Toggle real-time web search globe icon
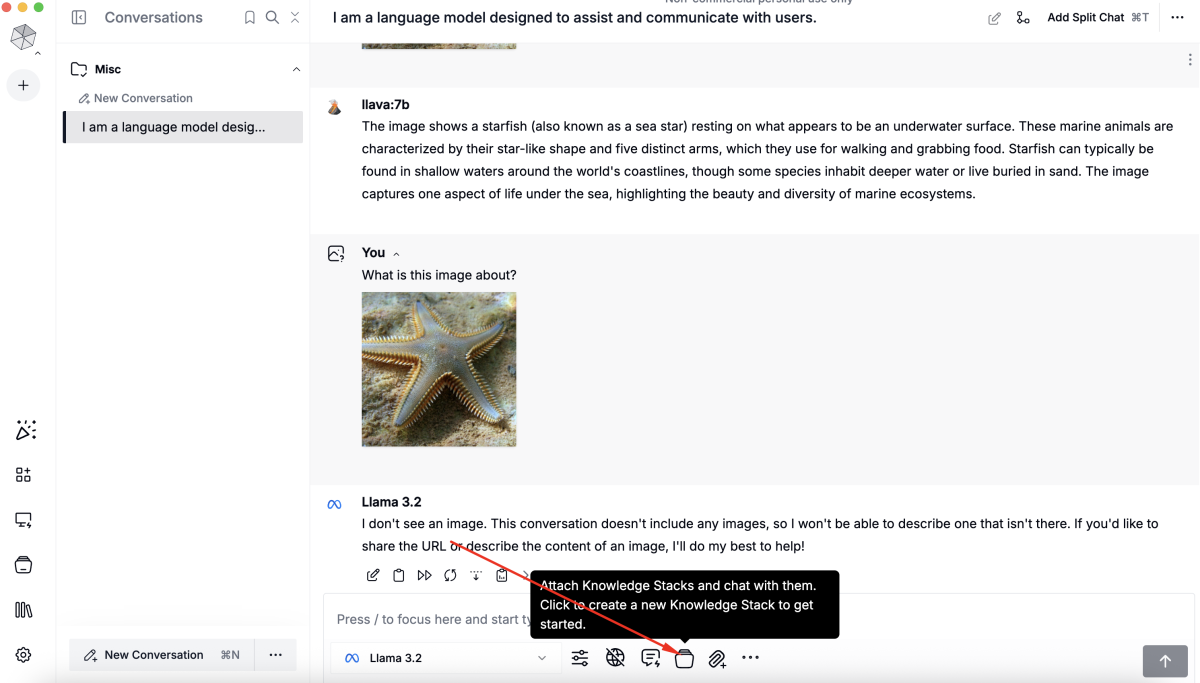This screenshot has height=683, width=1200. 615,658
